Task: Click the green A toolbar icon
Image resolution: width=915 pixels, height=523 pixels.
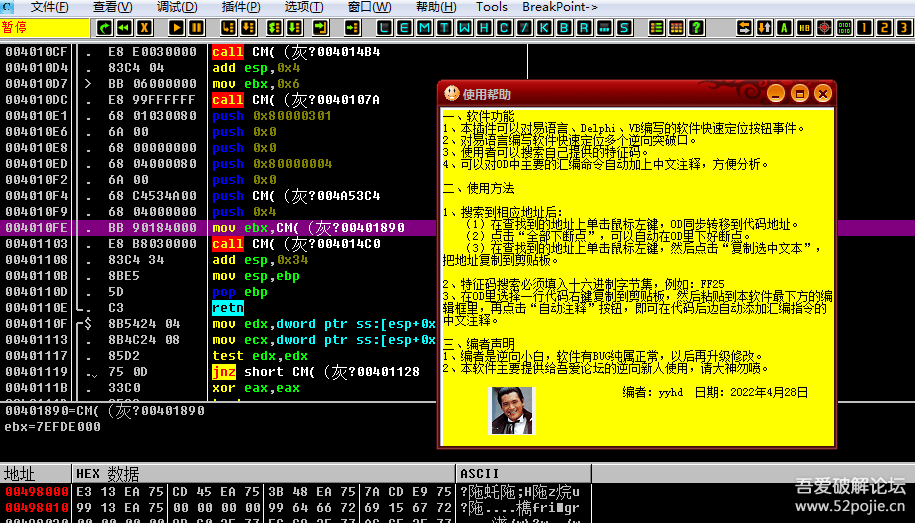Action: [784, 27]
